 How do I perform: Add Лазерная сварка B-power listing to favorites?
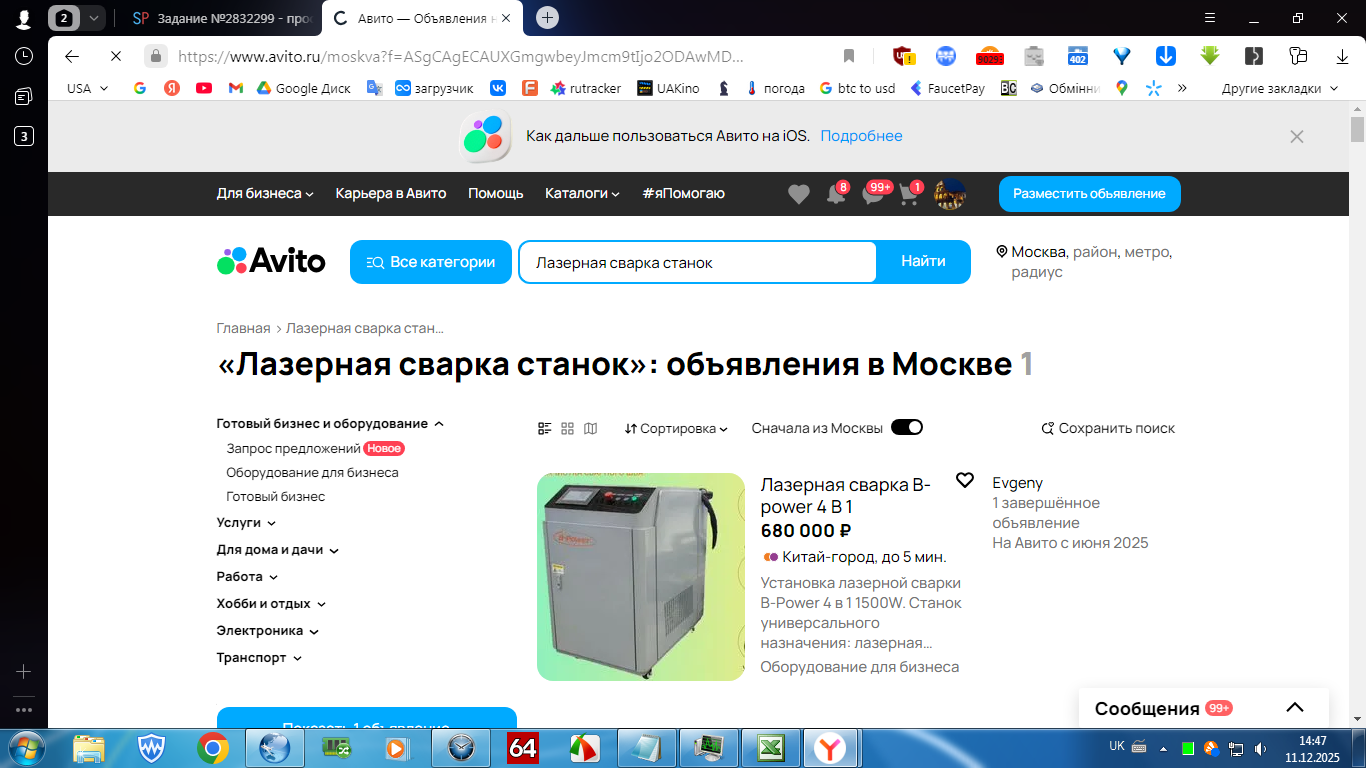tap(965, 480)
